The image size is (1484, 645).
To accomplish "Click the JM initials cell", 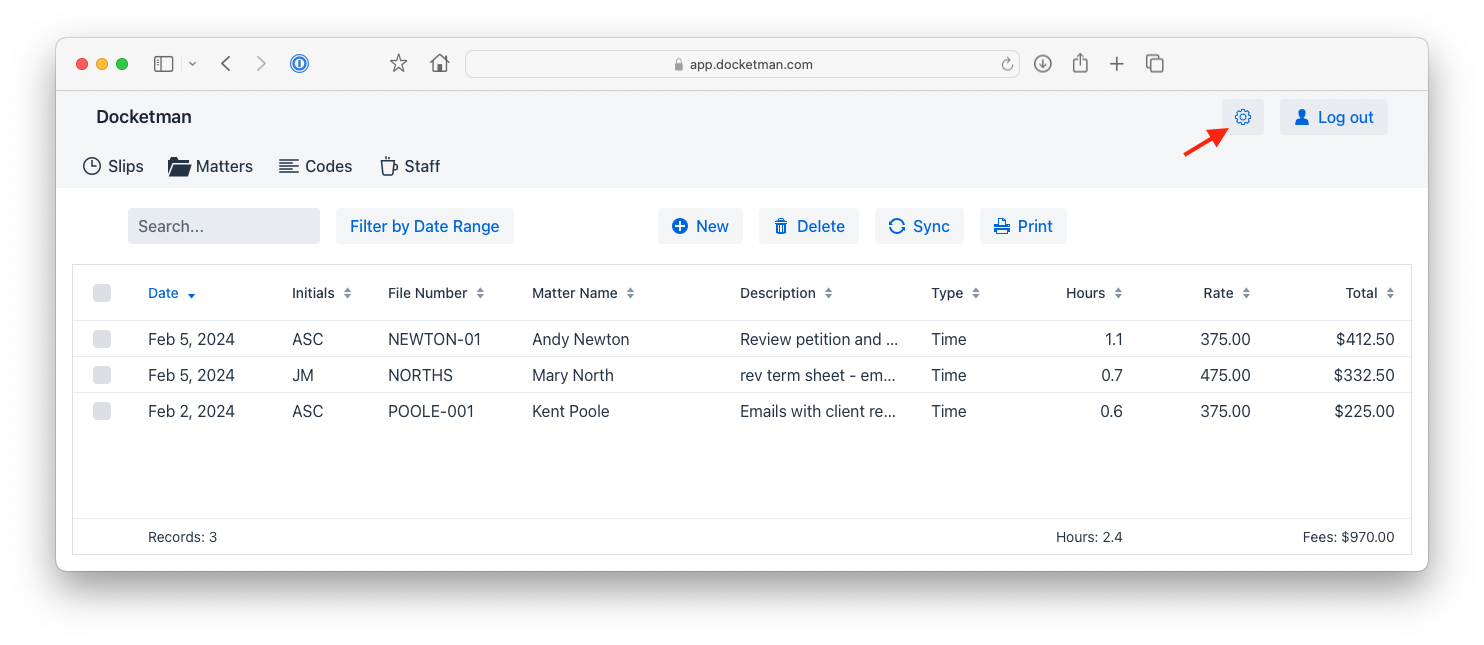I will 303,375.
